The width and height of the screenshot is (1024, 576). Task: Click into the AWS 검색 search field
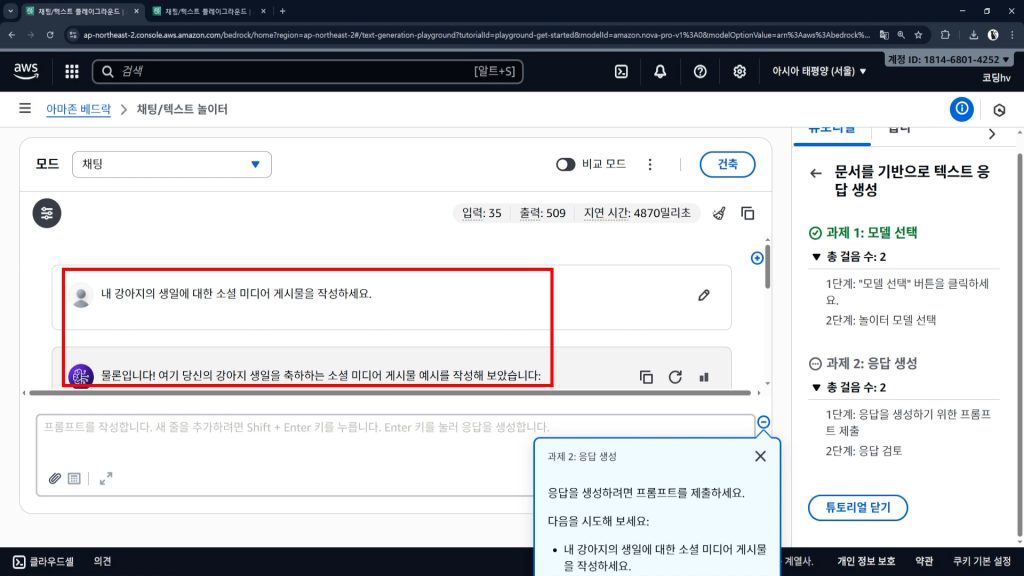(x=307, y=71)
